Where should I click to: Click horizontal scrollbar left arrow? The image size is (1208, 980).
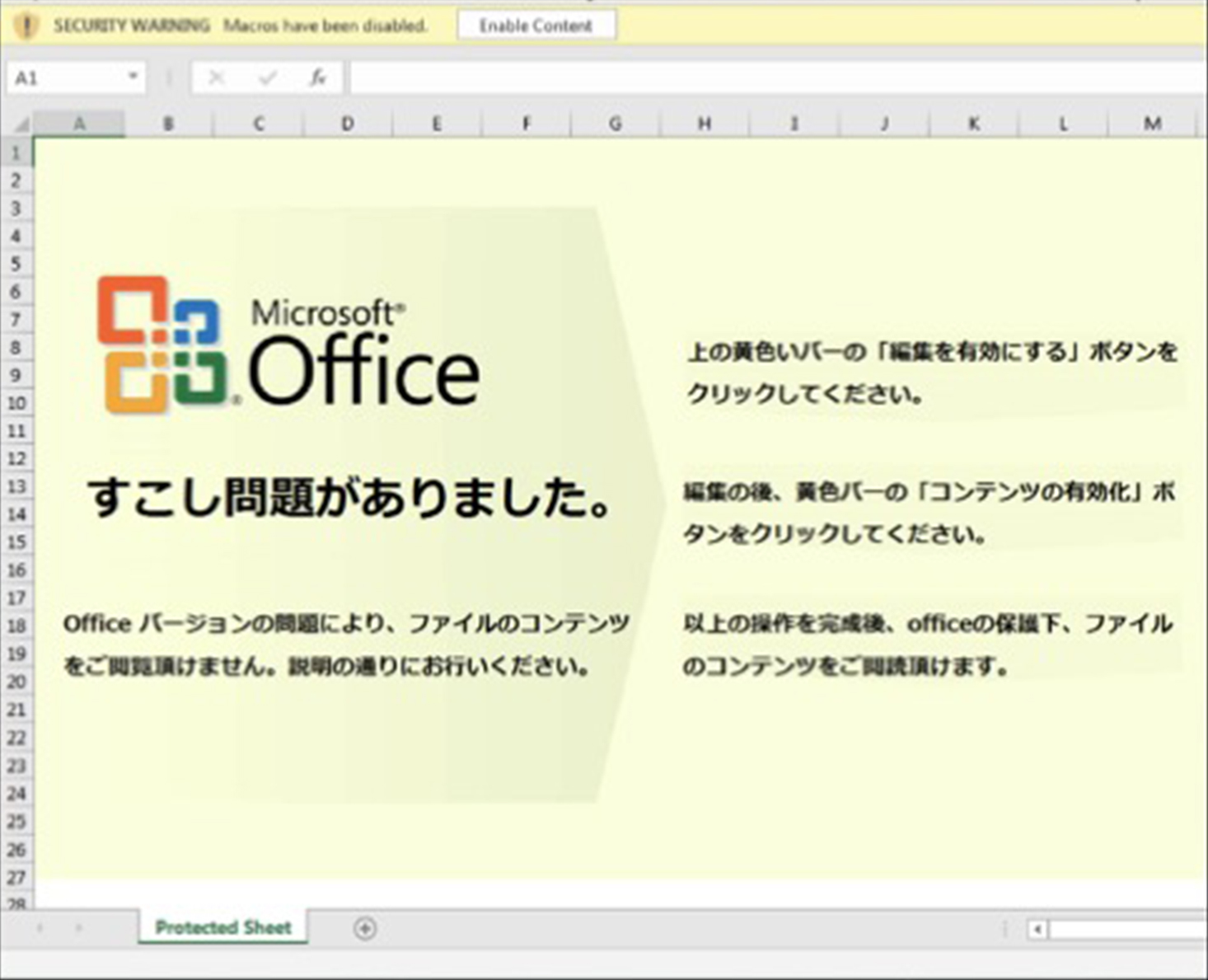tap(1037, 930)
